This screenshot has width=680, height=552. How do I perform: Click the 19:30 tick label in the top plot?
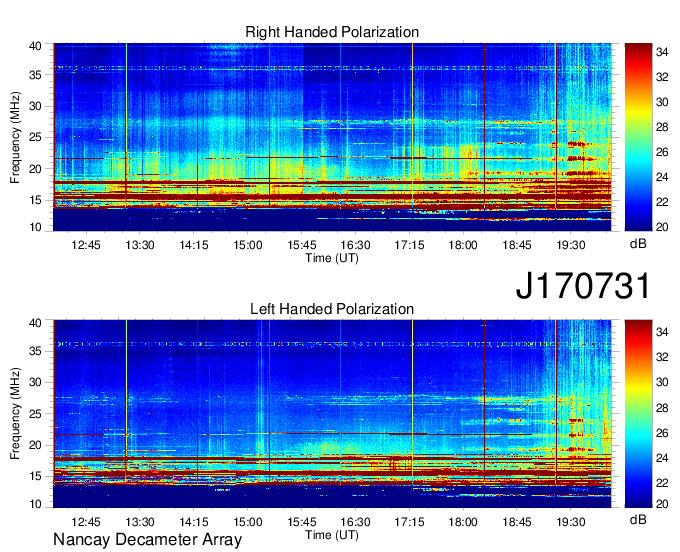tap(571, 245)
